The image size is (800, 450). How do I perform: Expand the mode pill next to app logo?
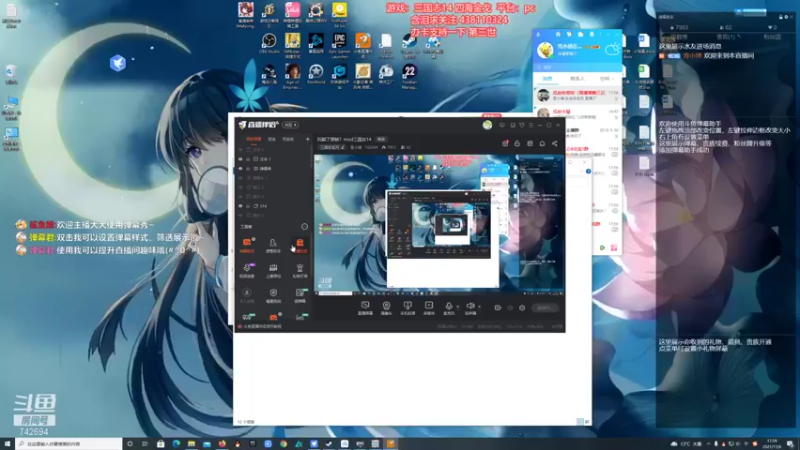[290, 125]
